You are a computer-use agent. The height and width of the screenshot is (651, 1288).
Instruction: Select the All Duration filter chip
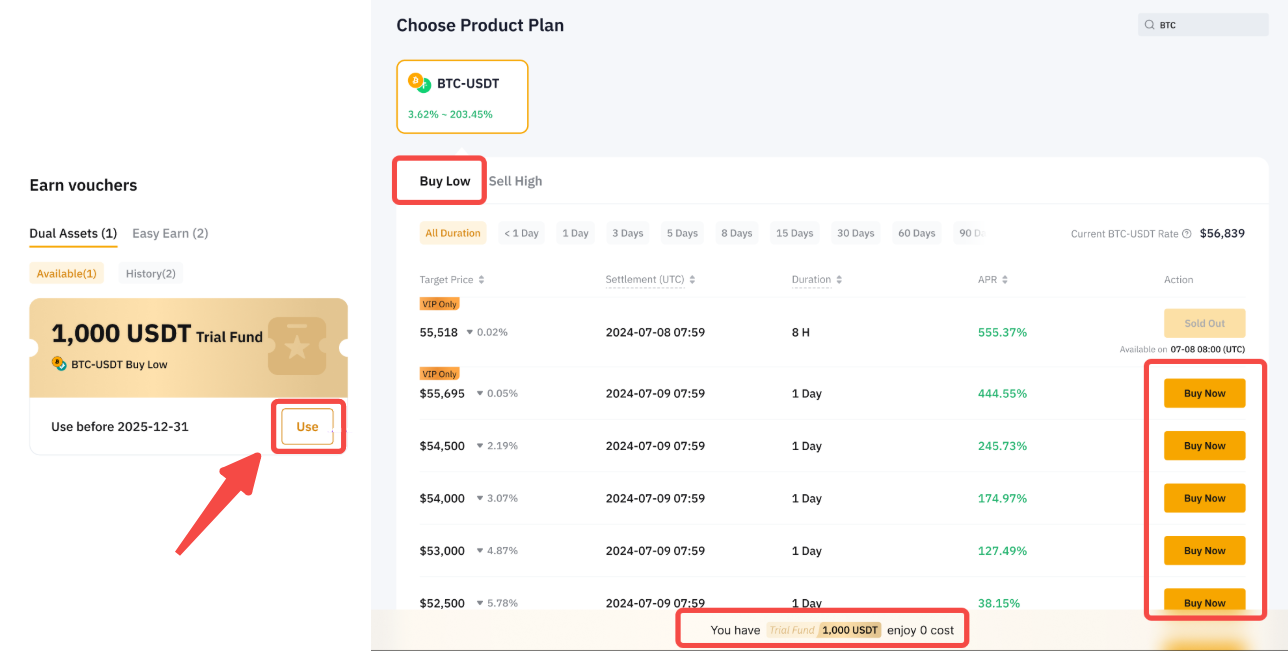tap(453, 233)
